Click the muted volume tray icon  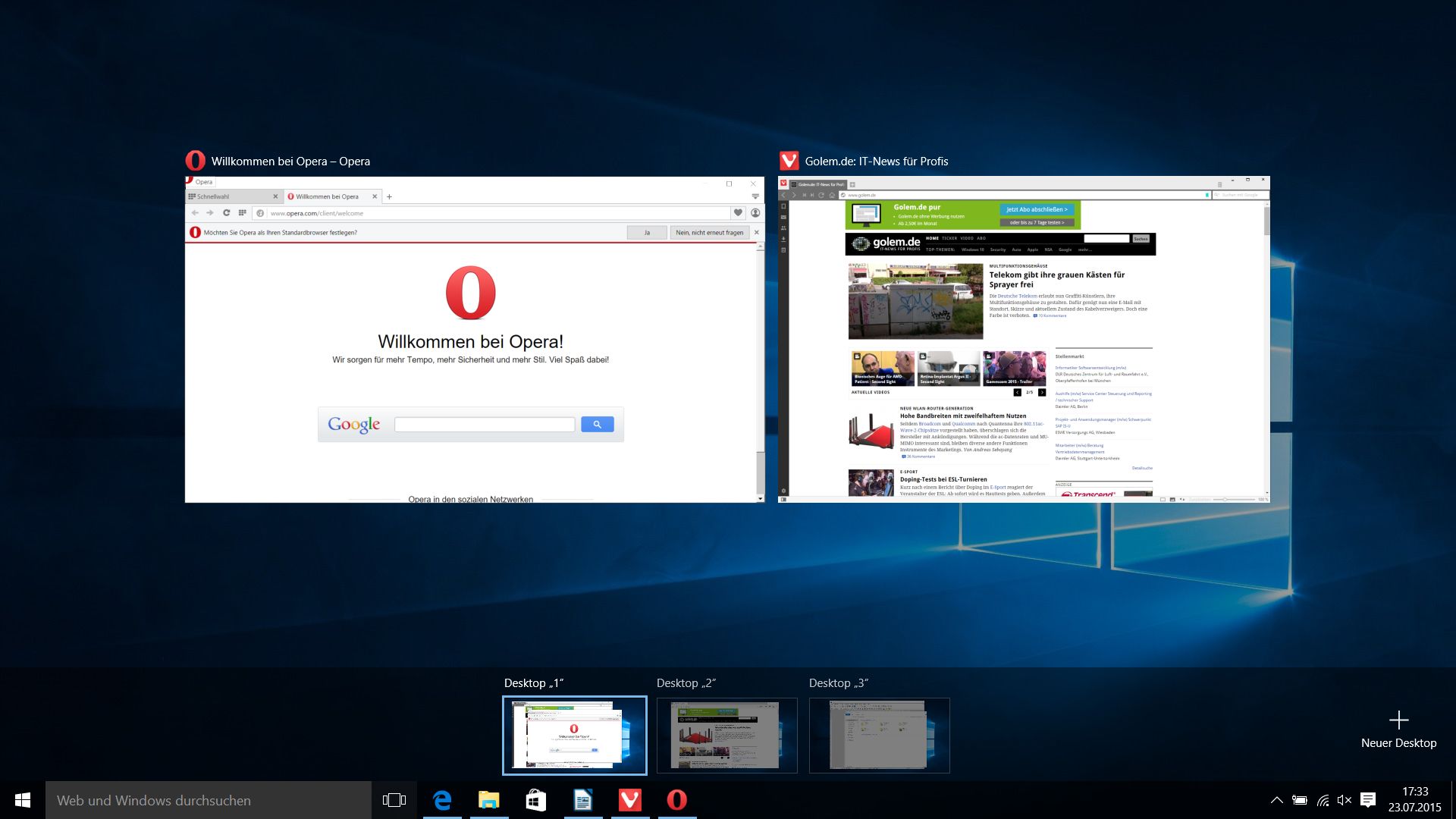click(1345, 800)
